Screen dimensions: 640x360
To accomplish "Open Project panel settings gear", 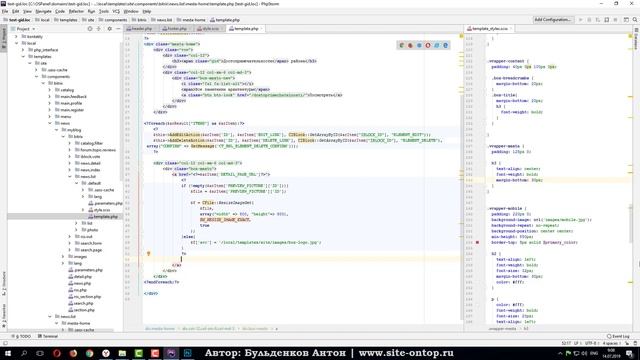I will pyautogui.click(x=109, y=29).
